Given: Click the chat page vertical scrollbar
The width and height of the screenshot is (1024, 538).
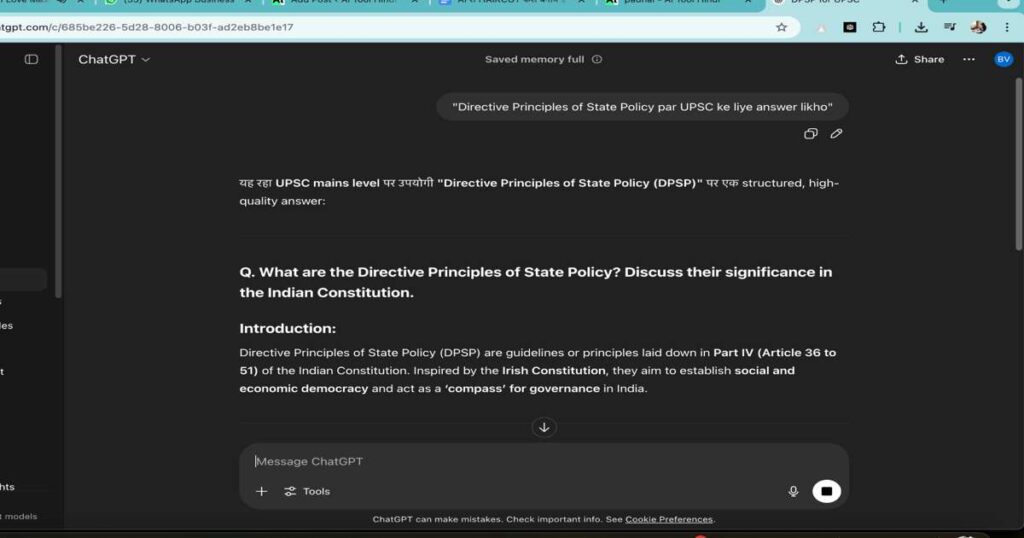Looking at the screenshot, I should (1019, 163).
